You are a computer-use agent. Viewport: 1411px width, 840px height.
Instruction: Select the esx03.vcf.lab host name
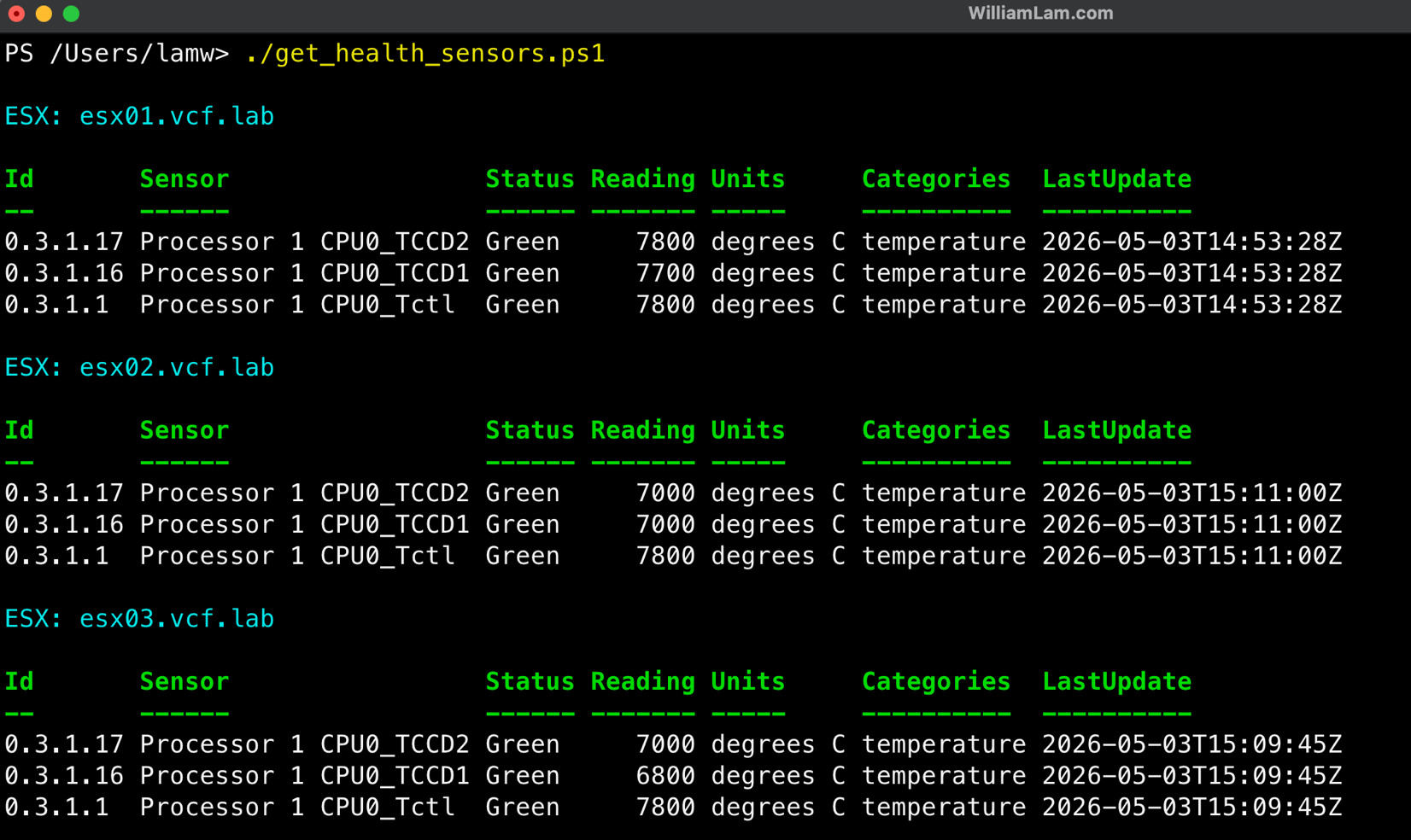tap(177, 619)
